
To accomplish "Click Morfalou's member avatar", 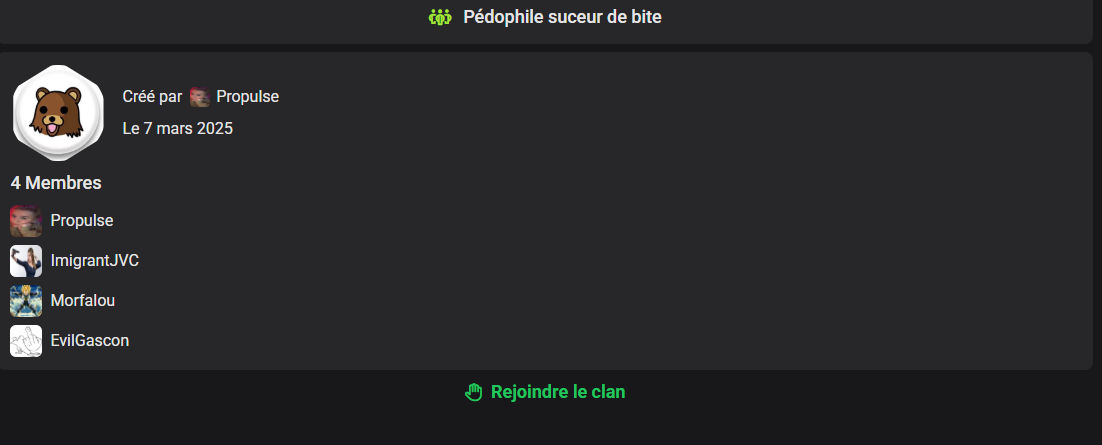I will [x=26, y=301].
